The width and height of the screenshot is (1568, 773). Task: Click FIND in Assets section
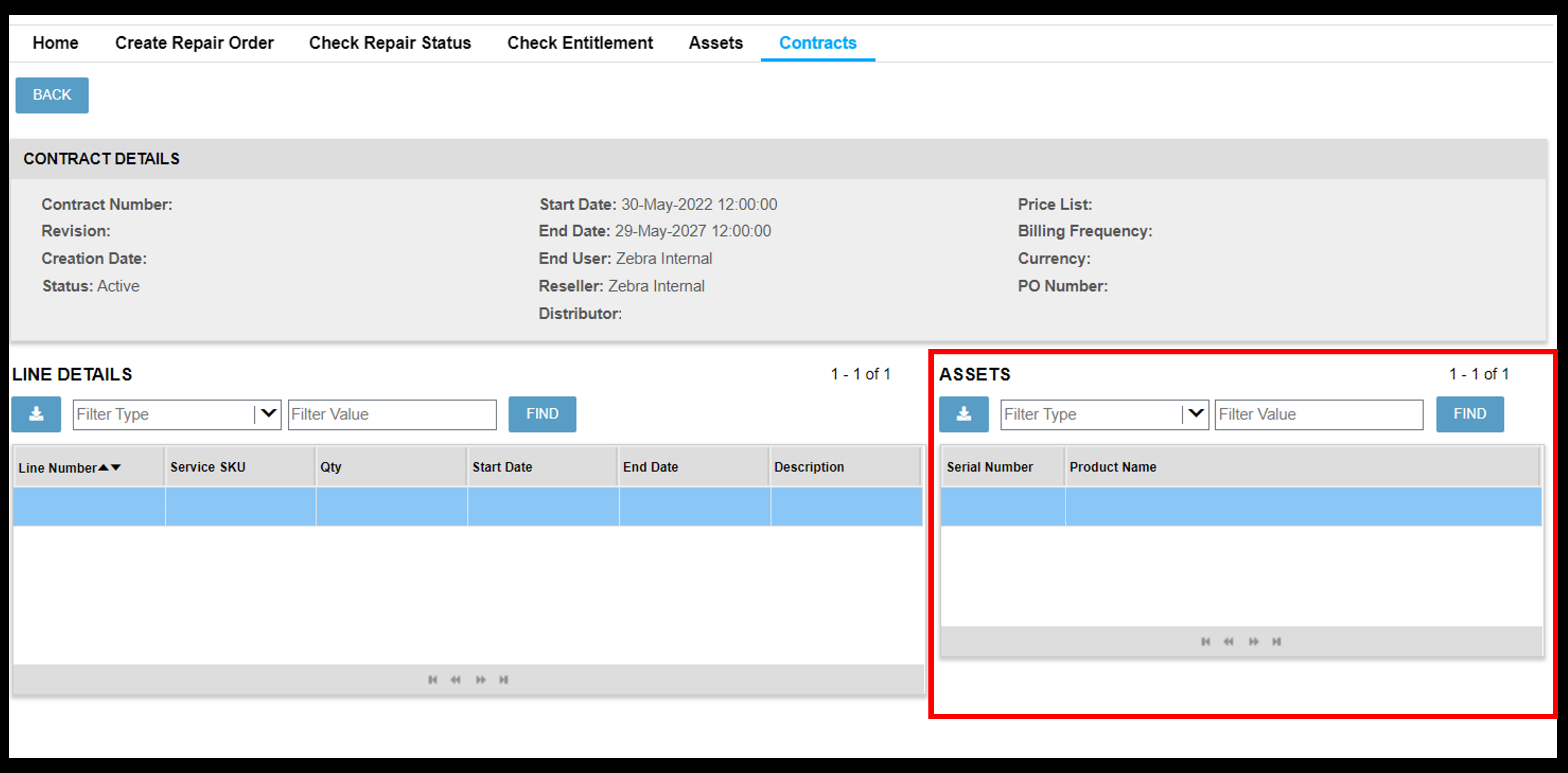[x=1469, y=414]
